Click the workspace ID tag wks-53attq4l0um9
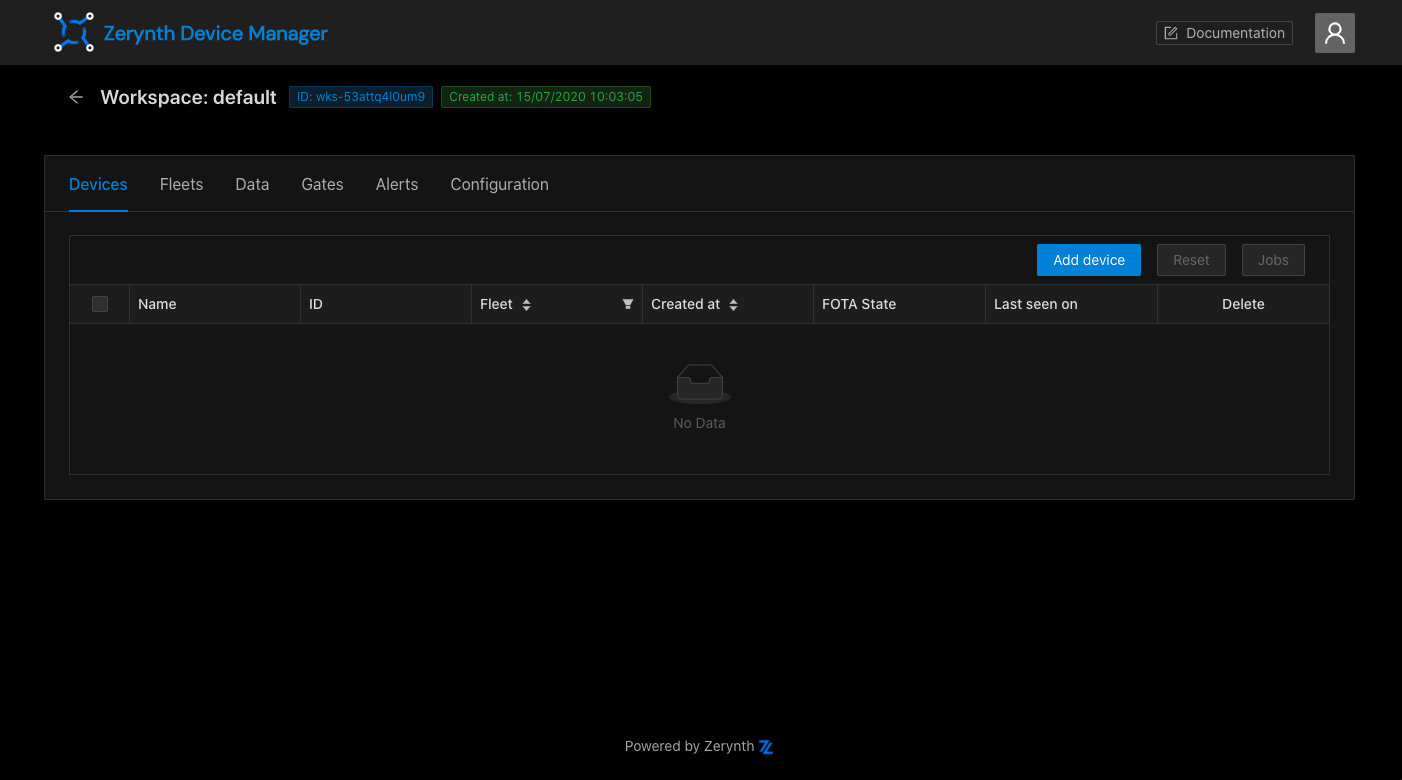The width and height of the screenshot is (1402, 780). (361, 97)
